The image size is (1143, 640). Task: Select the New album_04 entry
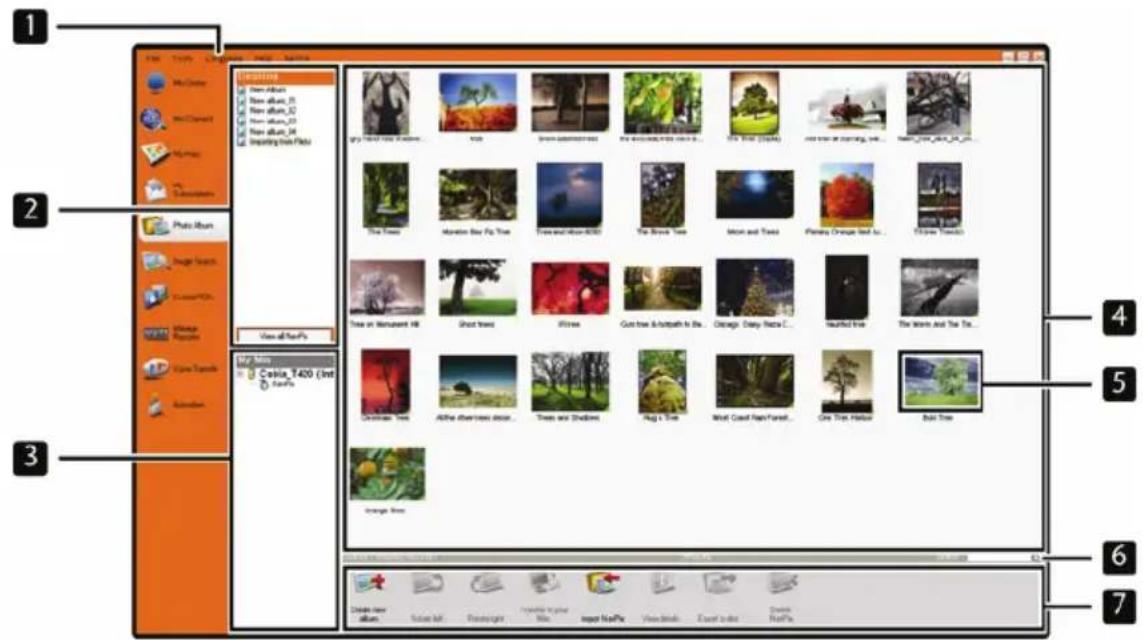point(266,132)
